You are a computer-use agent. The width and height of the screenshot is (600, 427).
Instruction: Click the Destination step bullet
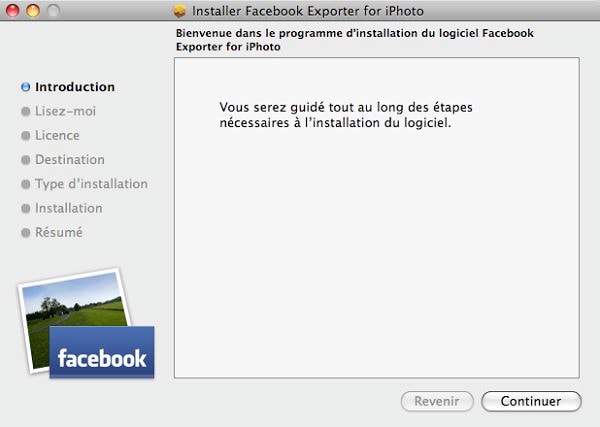point(26,160)
